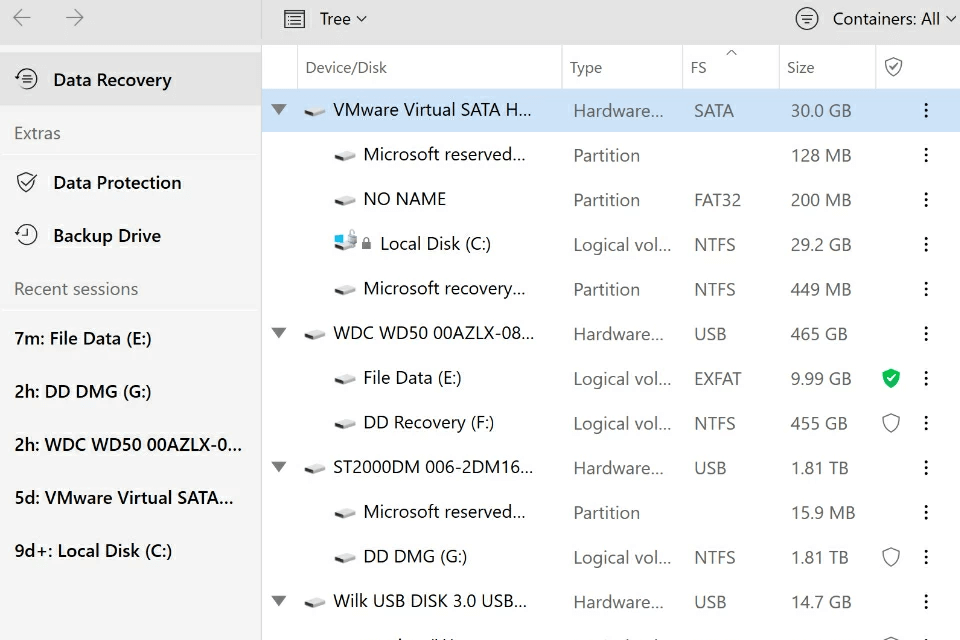Click the forward navigation arrow
Image resolution: width=960 pixels, height=640 pixels.
click(74, 18)
